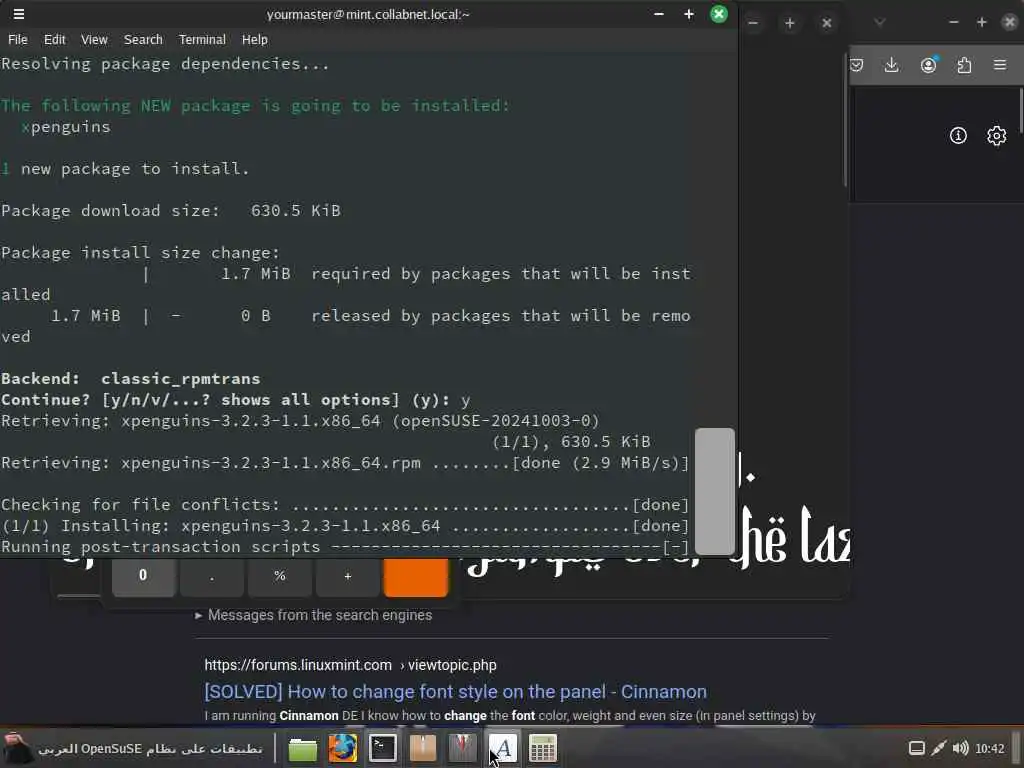
Task: Open the Firefox account icon
Action: tap(928, 65)
